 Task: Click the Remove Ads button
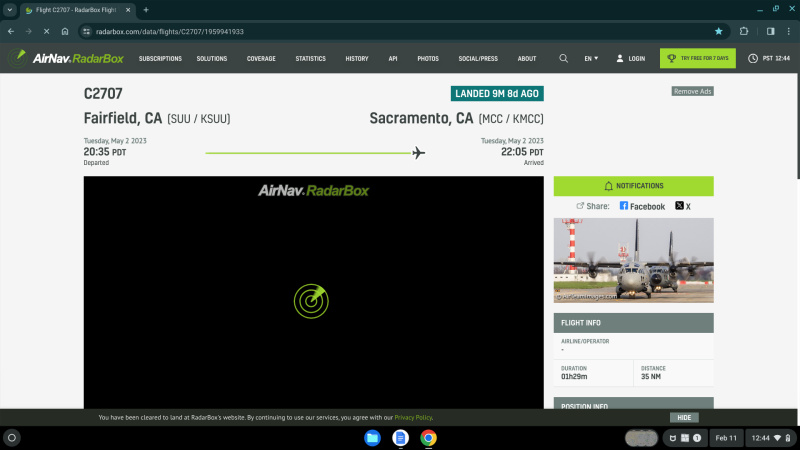692,91
